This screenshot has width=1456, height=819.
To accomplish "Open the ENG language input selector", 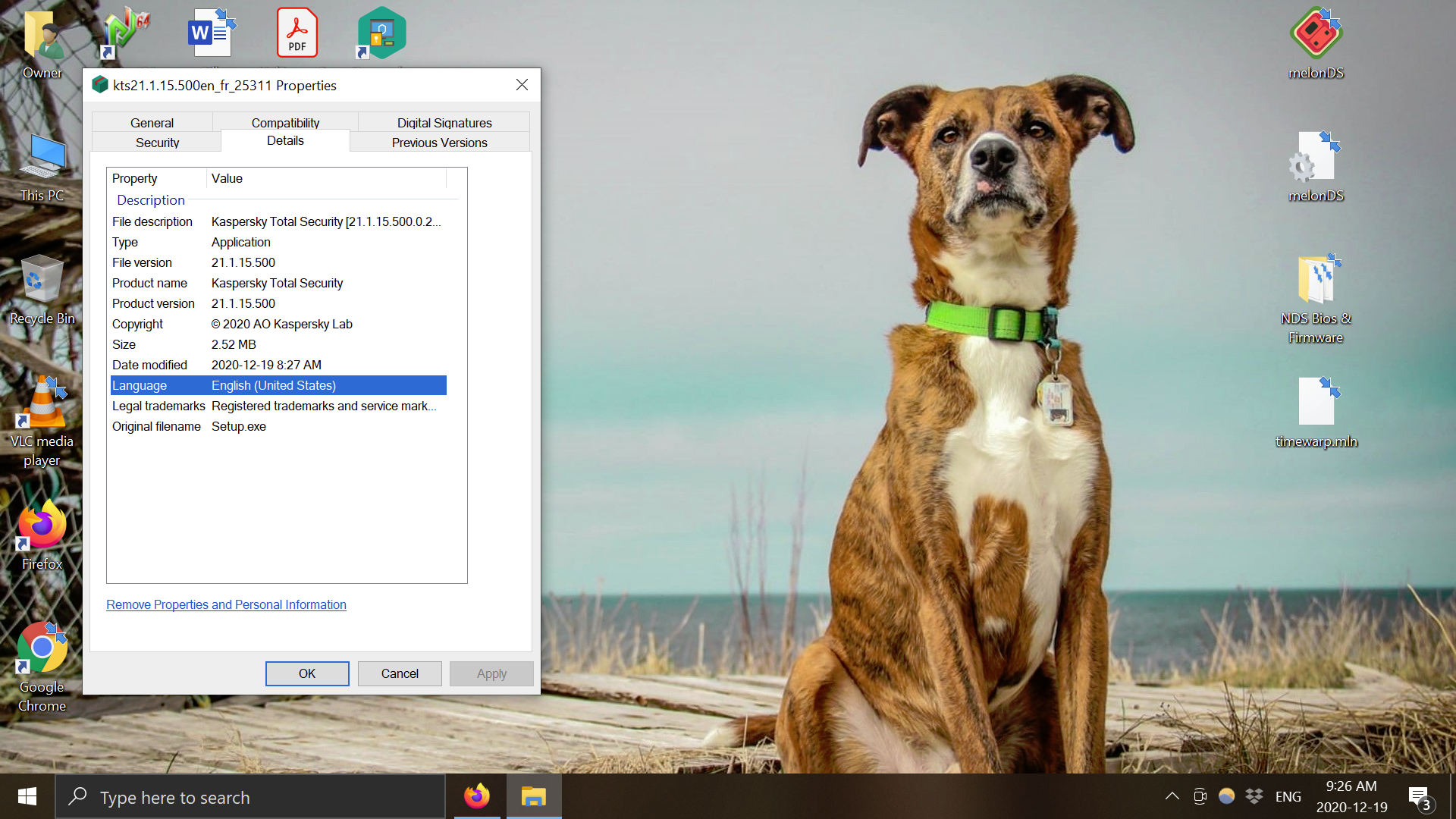I will coord(1288,796).
